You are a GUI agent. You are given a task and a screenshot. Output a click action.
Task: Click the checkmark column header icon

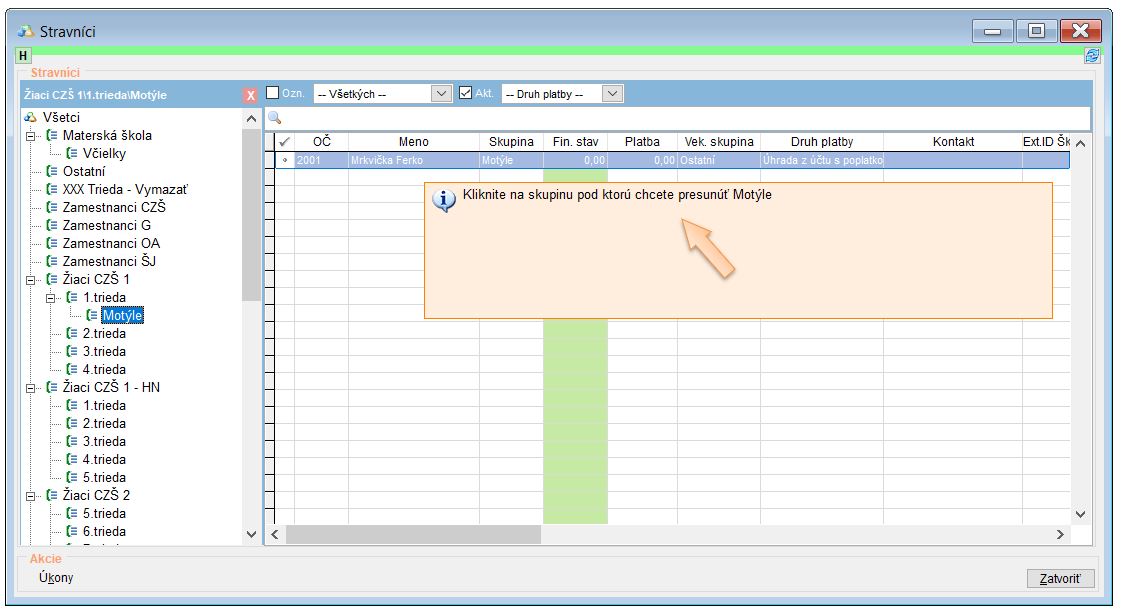click(285, 142)
